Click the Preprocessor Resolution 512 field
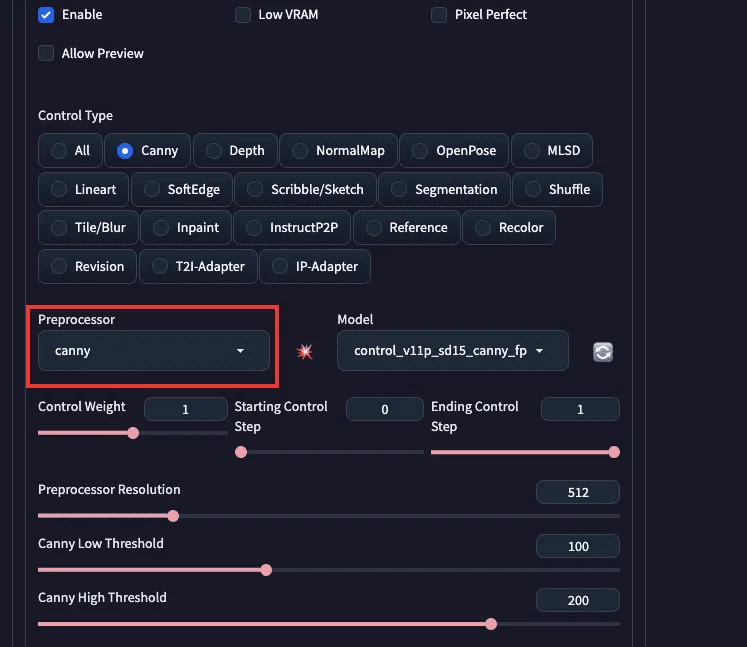747x647 pixels. pyautogui.click(x=578, y=492)
